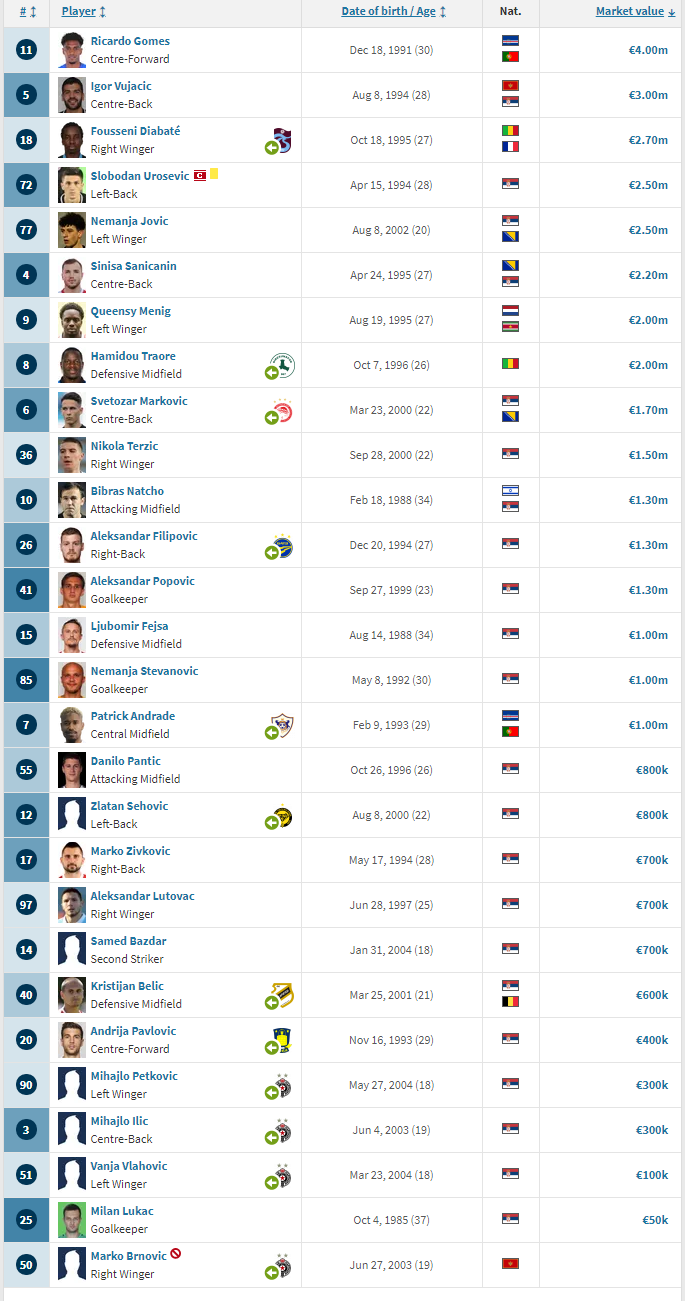Click the red-white crest beside Svetozar Markovic
This screenshot has height=1301, width=685.
click(x=283, y=410)
